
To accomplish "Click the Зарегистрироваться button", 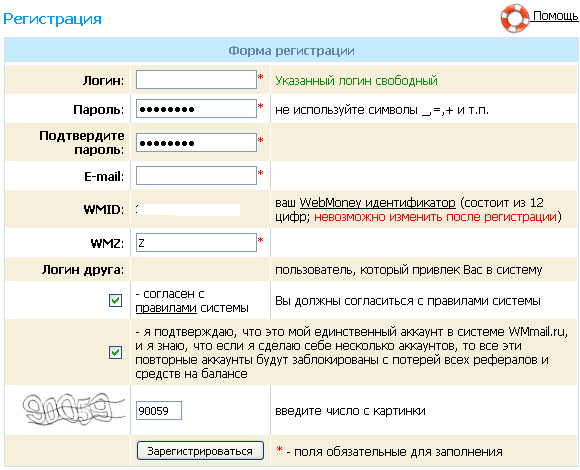I will click(200, 451).
